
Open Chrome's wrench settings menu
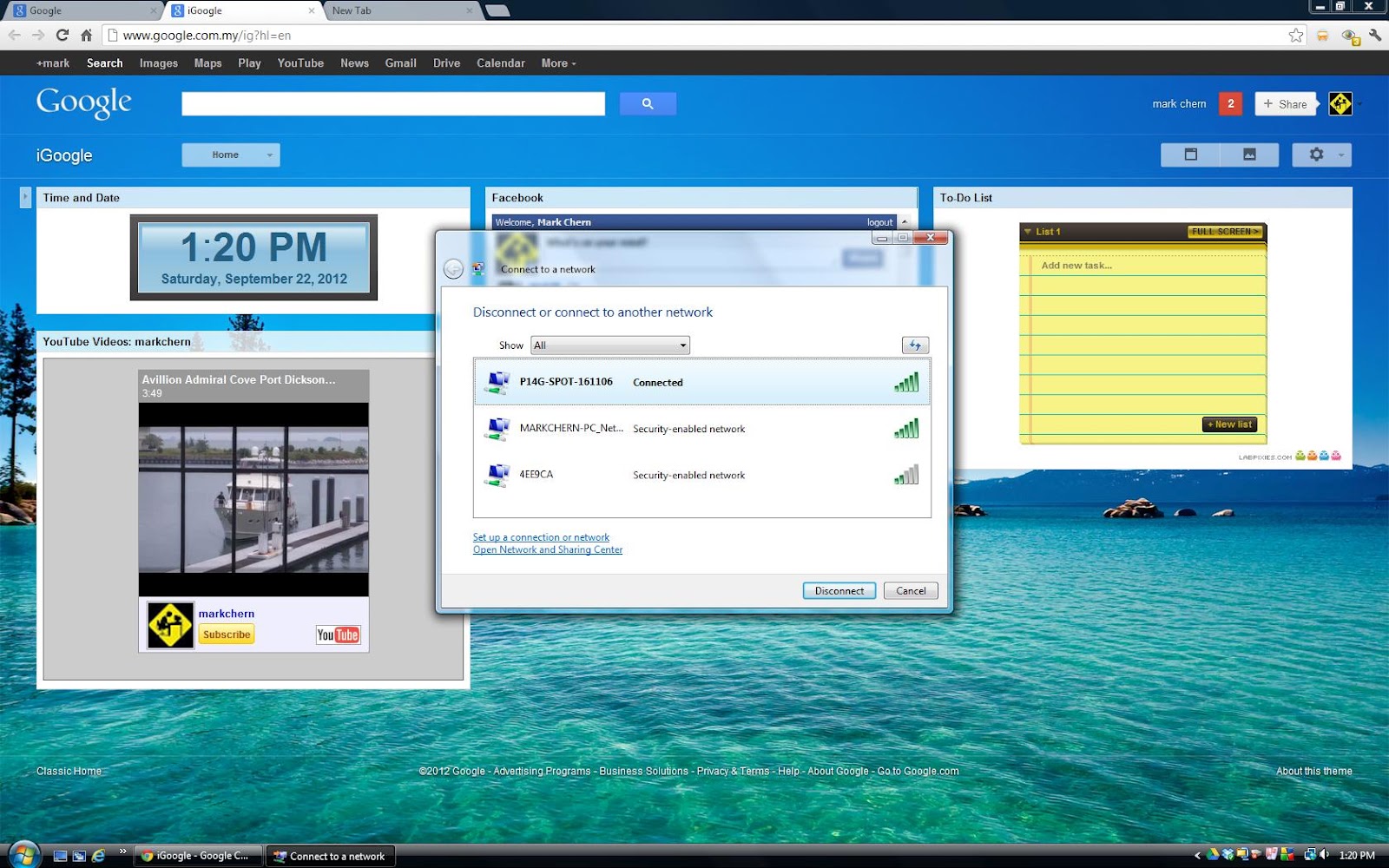tap(1375, 36)
